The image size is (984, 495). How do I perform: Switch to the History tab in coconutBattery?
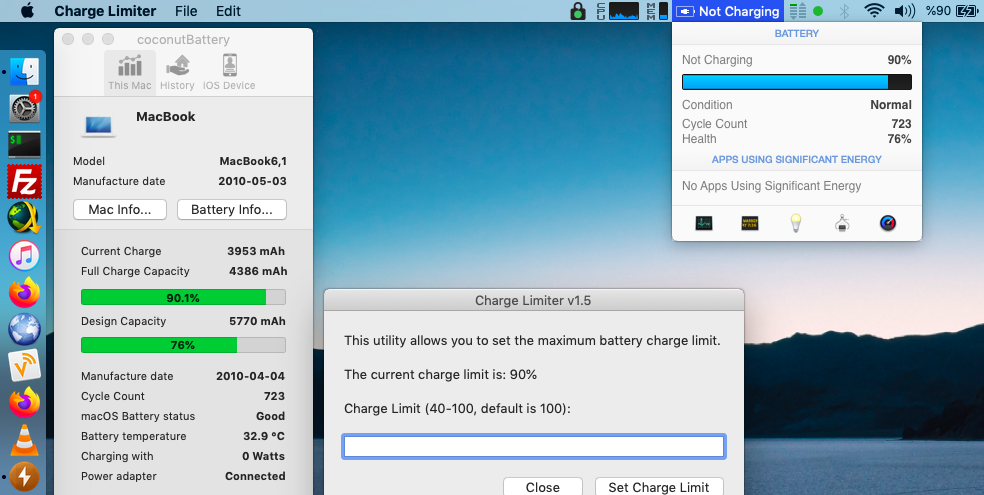point(177,73)
